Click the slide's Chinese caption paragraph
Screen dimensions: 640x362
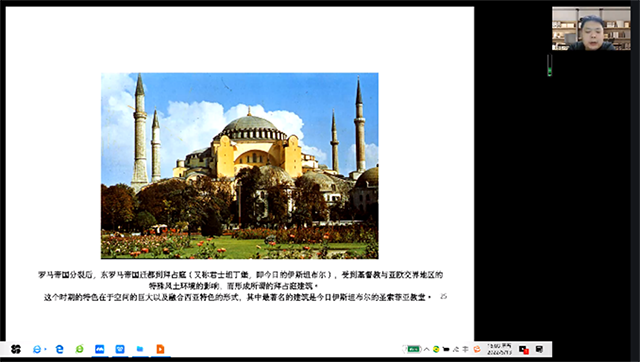pyautogui.click(x=240, y=286)
